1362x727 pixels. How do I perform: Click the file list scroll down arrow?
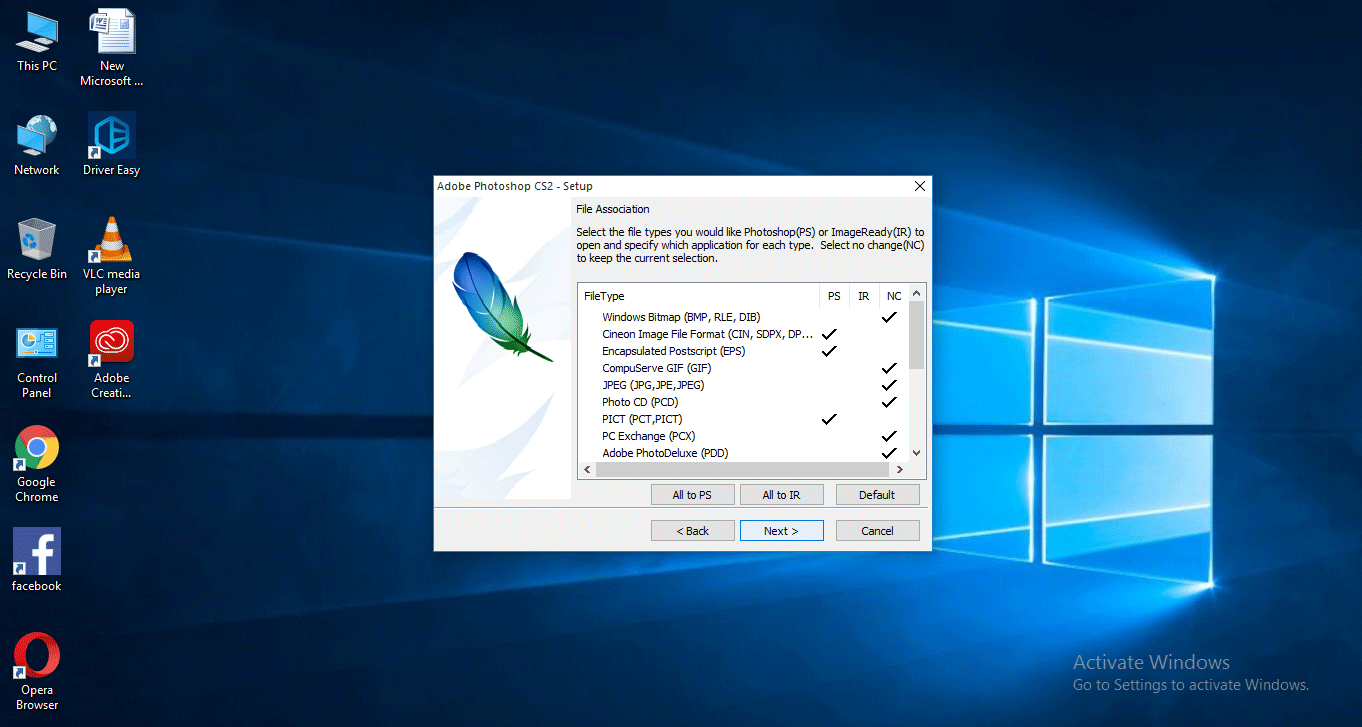coord(917,453)
